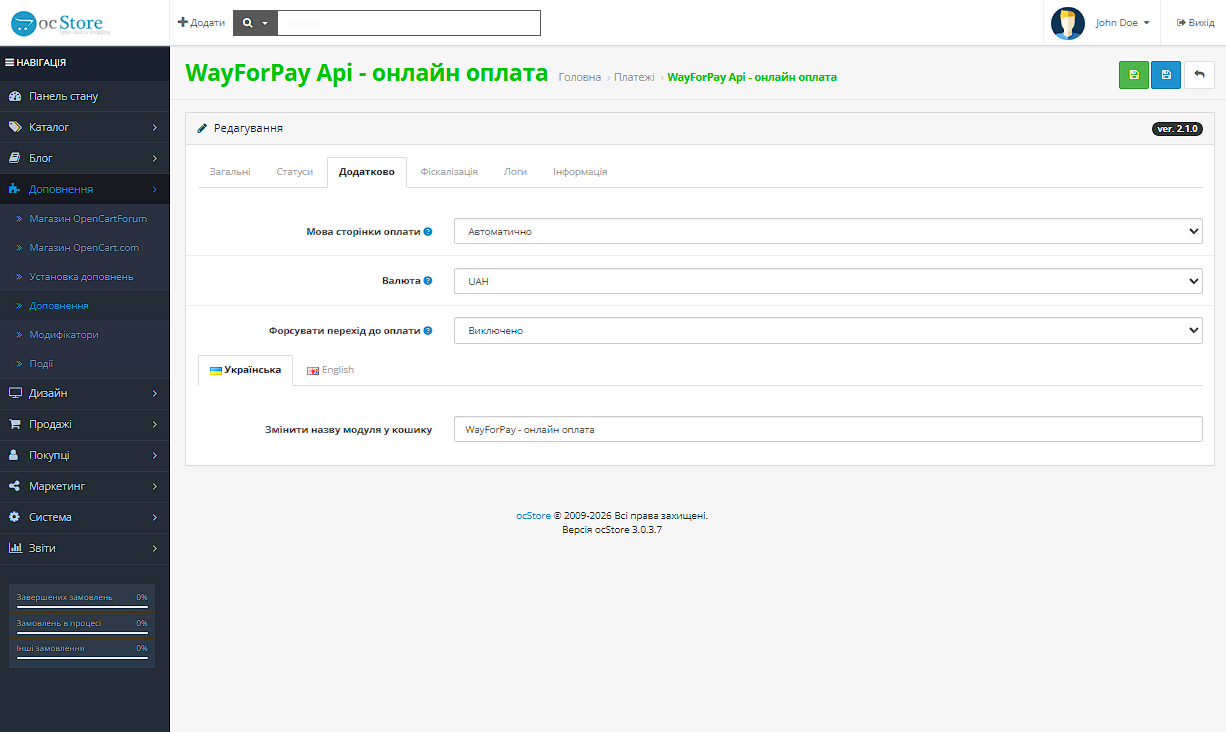
Task: Click the Блог book icon
Action: [x=15, y=158]
